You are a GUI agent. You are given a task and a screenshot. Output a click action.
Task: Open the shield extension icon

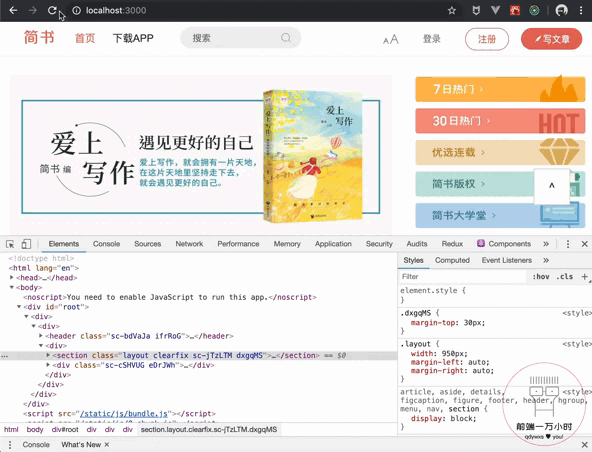pos(476,11)
